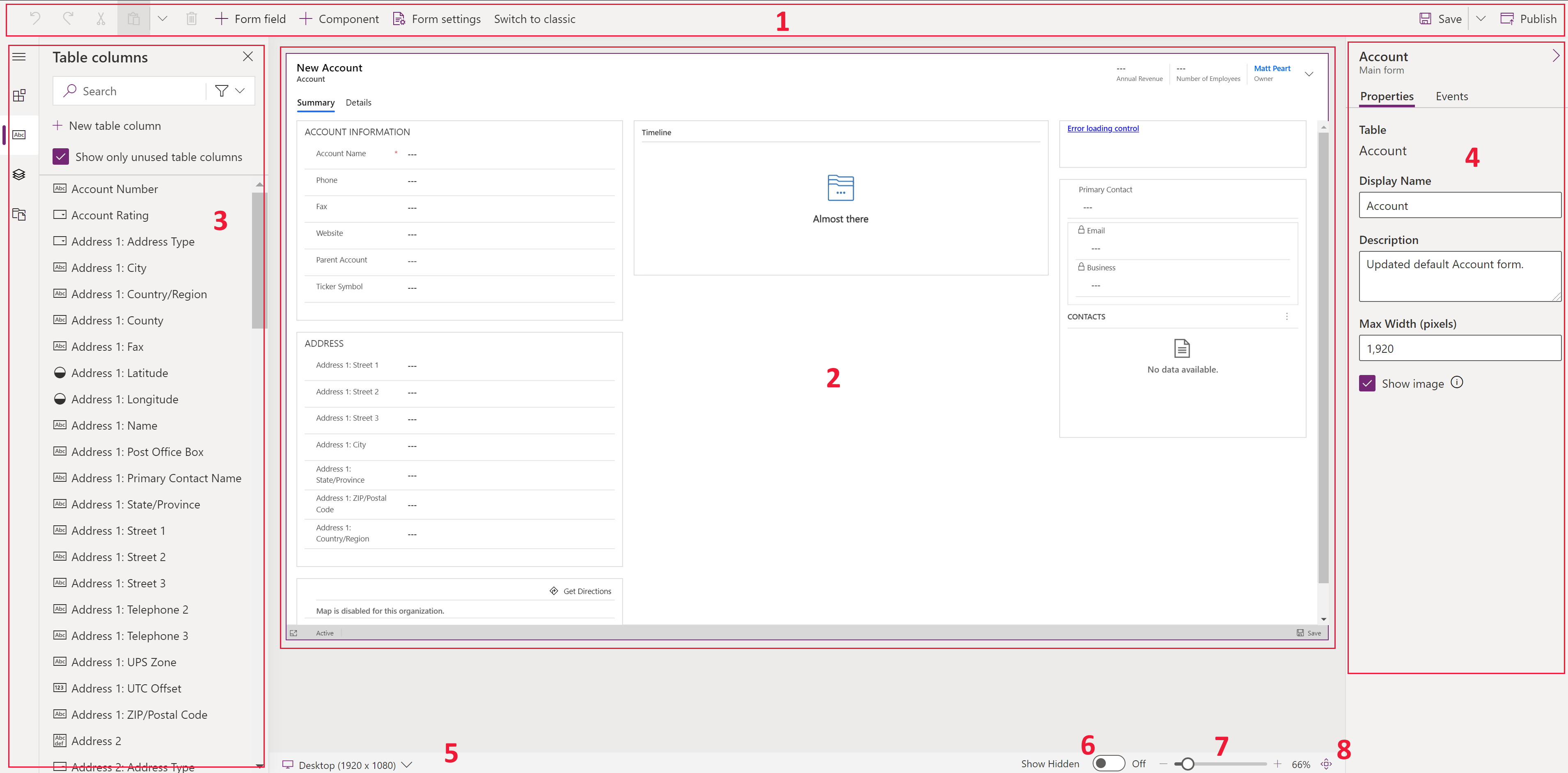Click the Component icon in toolbar

click(339, 19)
